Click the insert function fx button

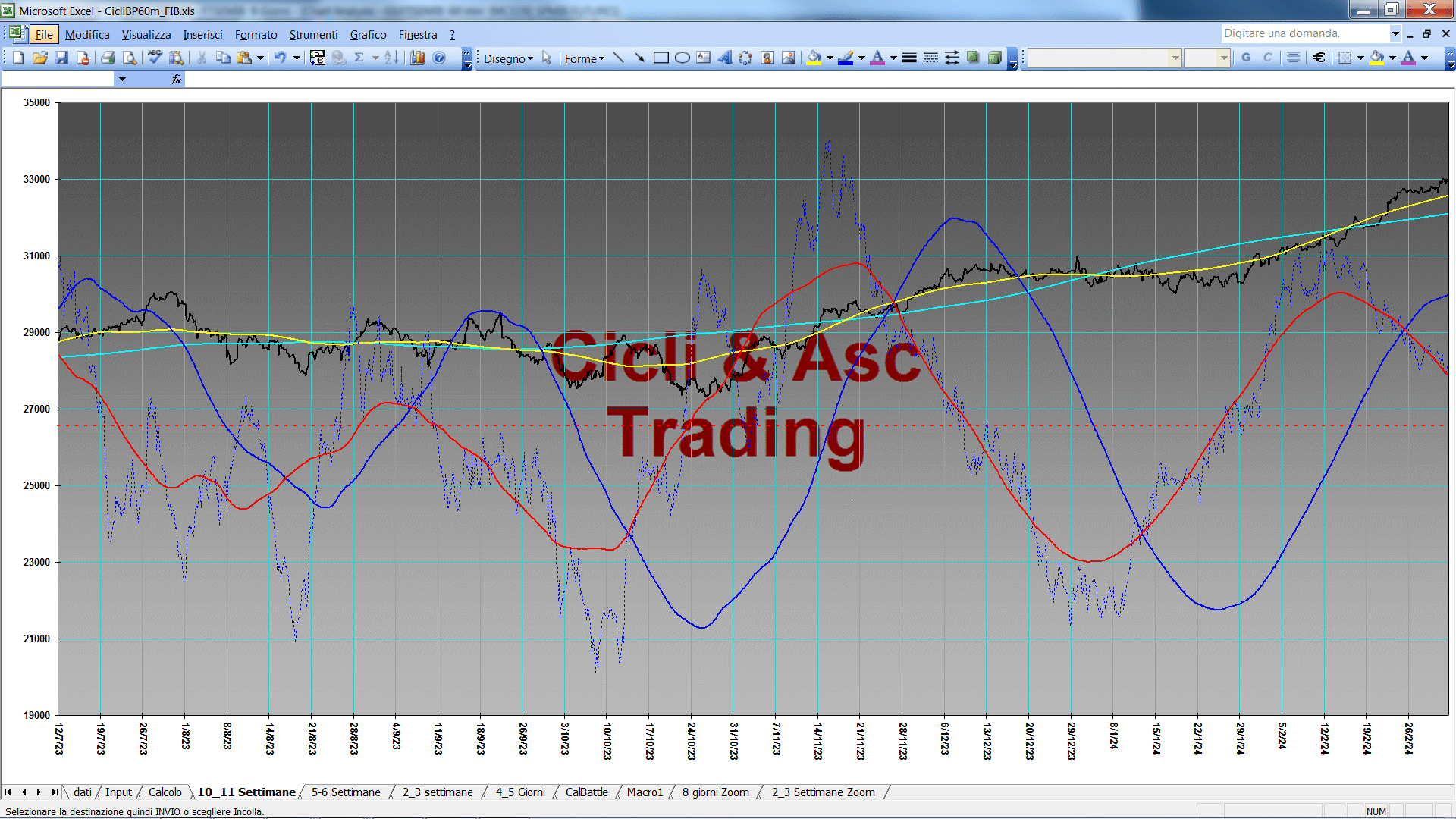[x=177, y=79]
